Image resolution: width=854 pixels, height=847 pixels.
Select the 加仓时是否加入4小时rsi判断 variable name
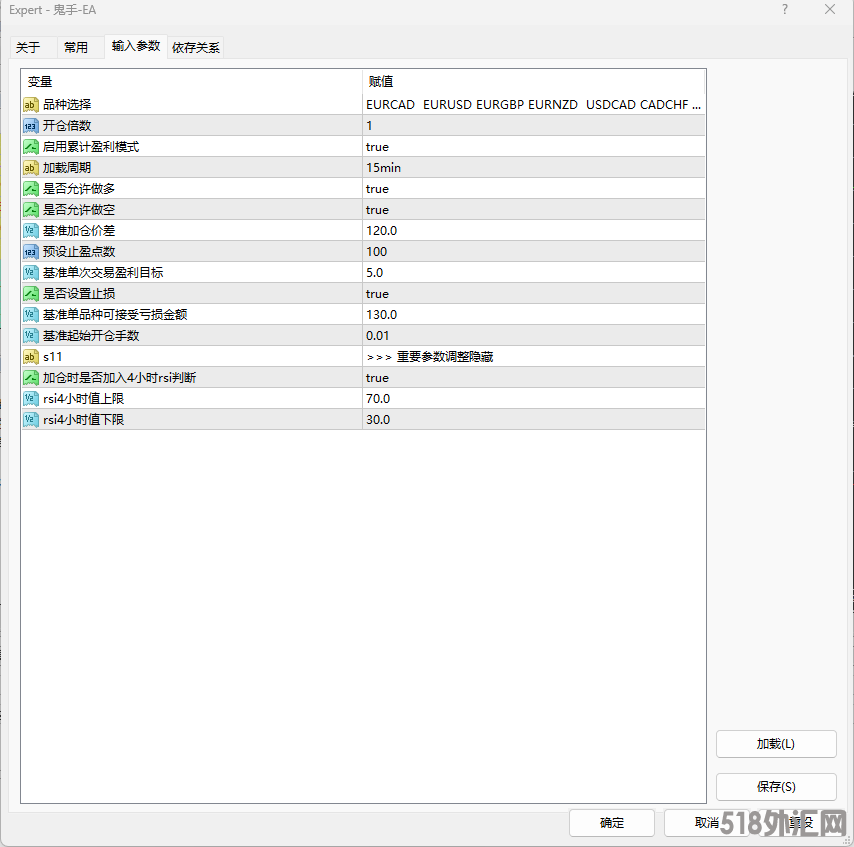point(119,377)
